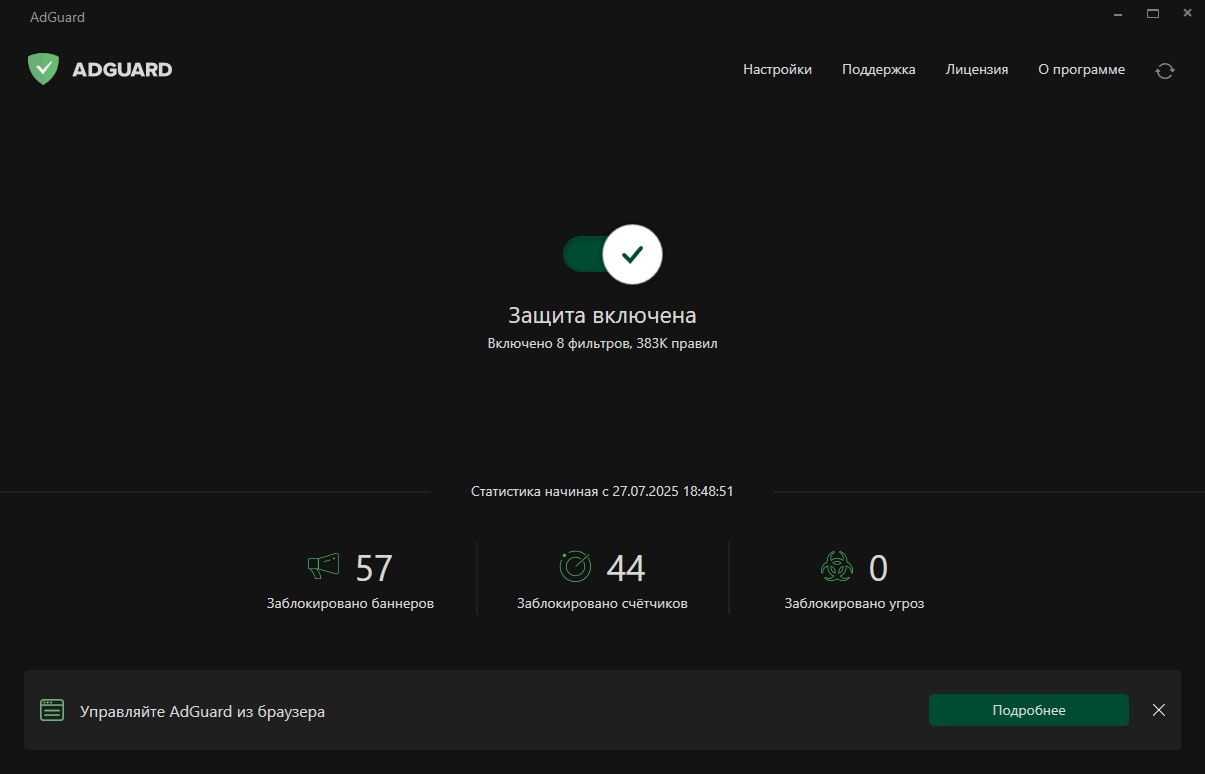
Task: Click the 44 blocked trackers count
Action: tap(626, 568)
